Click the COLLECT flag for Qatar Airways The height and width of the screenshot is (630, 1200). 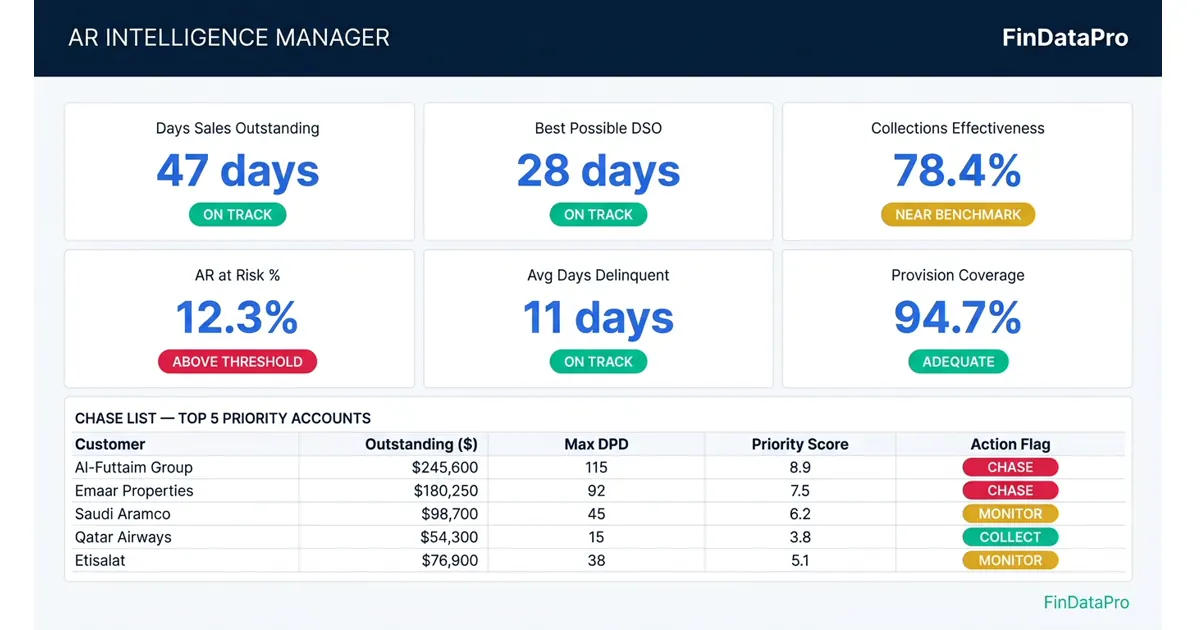pyautogui.click(x=1010, y=537)
